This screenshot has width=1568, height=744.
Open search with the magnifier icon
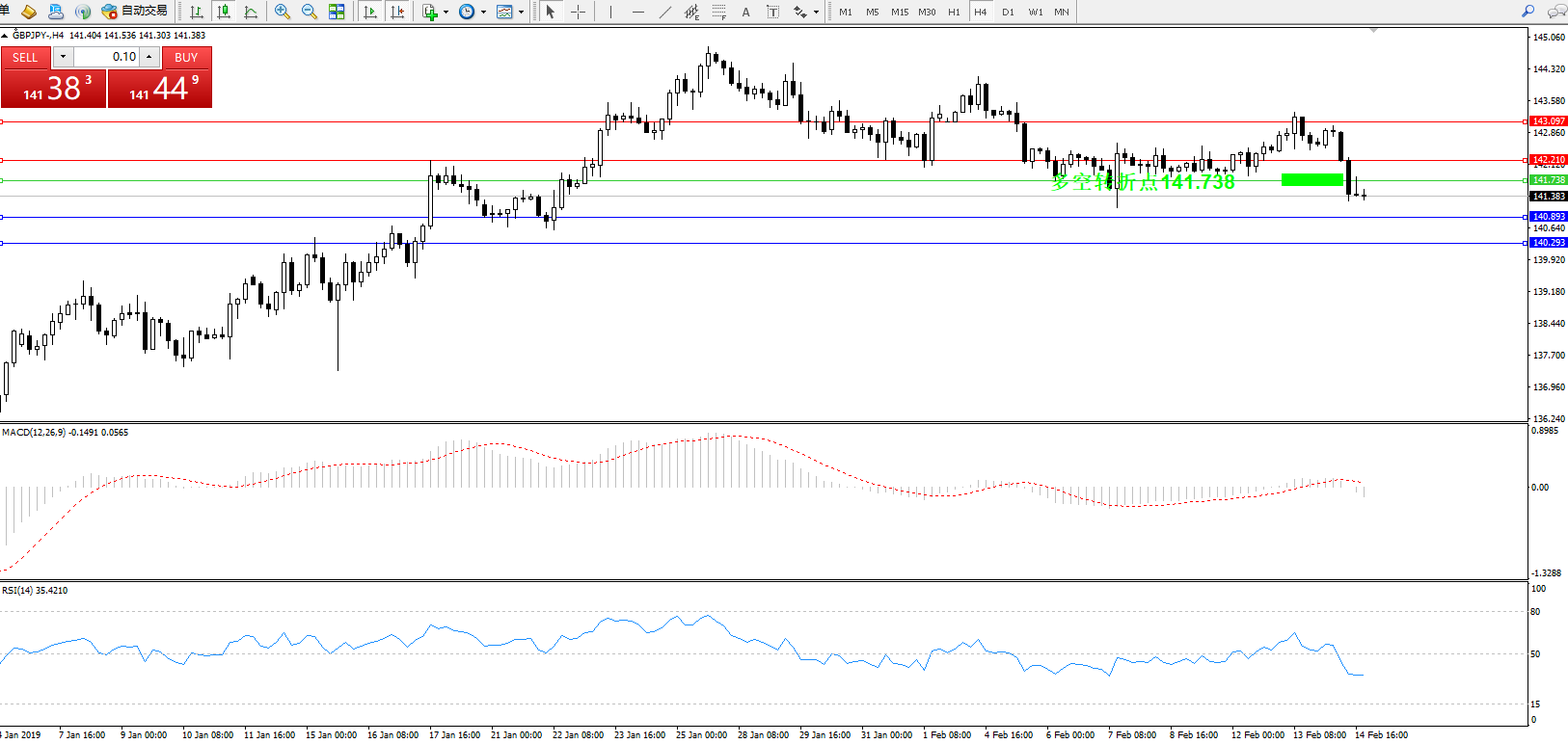(x=1527, y=12)
